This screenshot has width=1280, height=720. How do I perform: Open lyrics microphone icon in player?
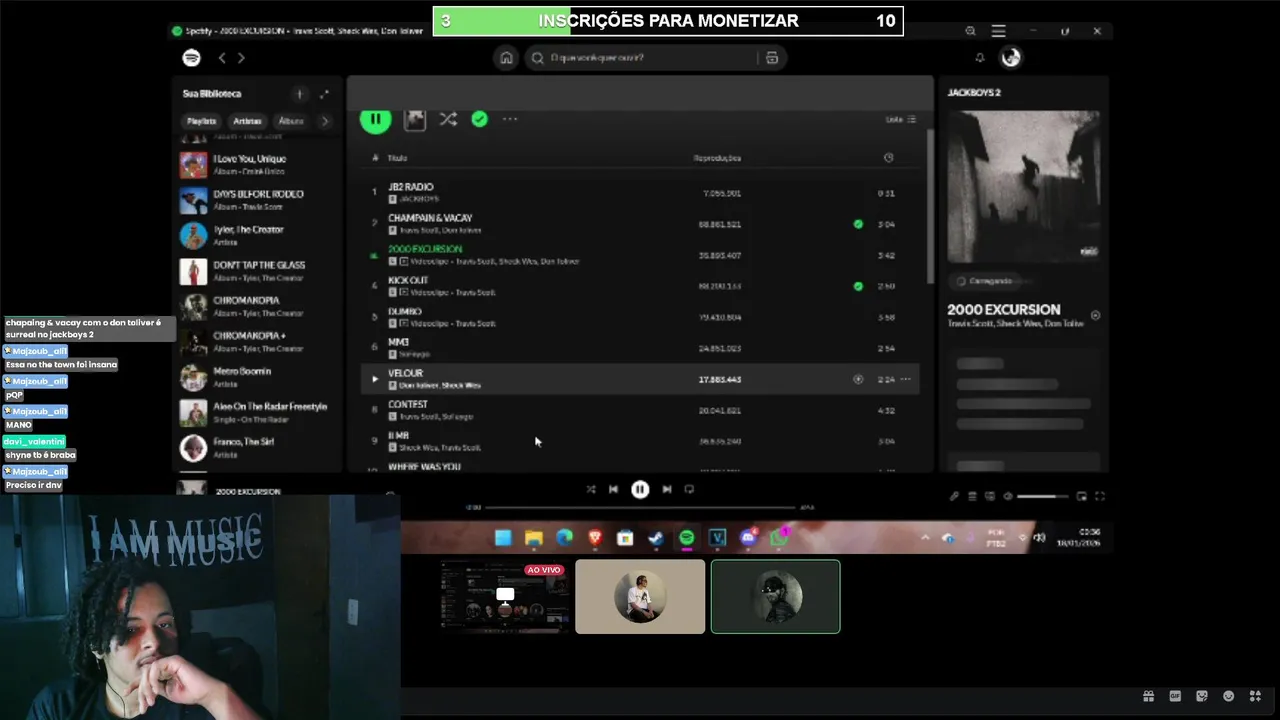pos(954,496)
